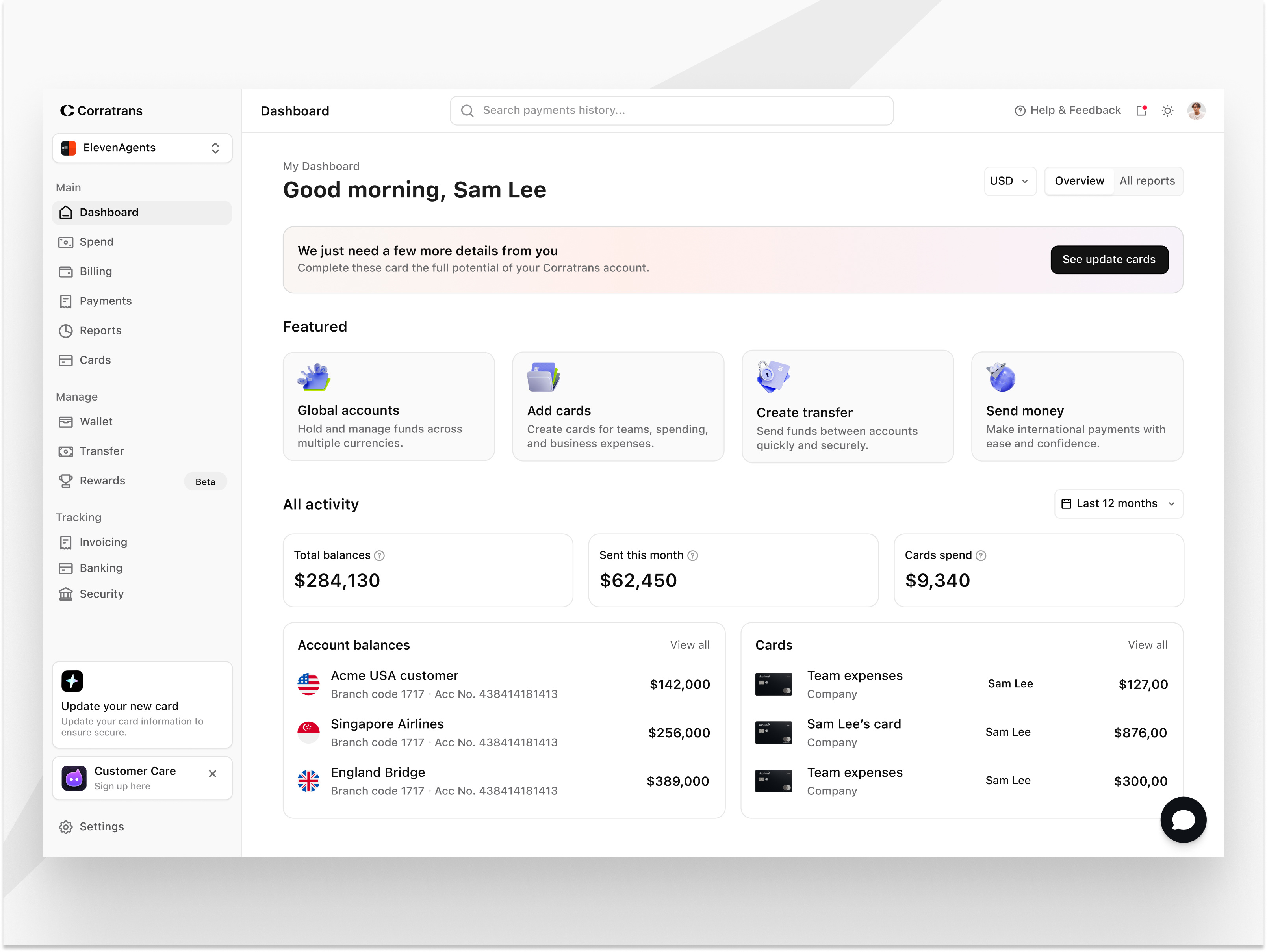Screen dimensions: 1267x952
Task: Open the USD currency dropdown
Action: click(1009, 181)
